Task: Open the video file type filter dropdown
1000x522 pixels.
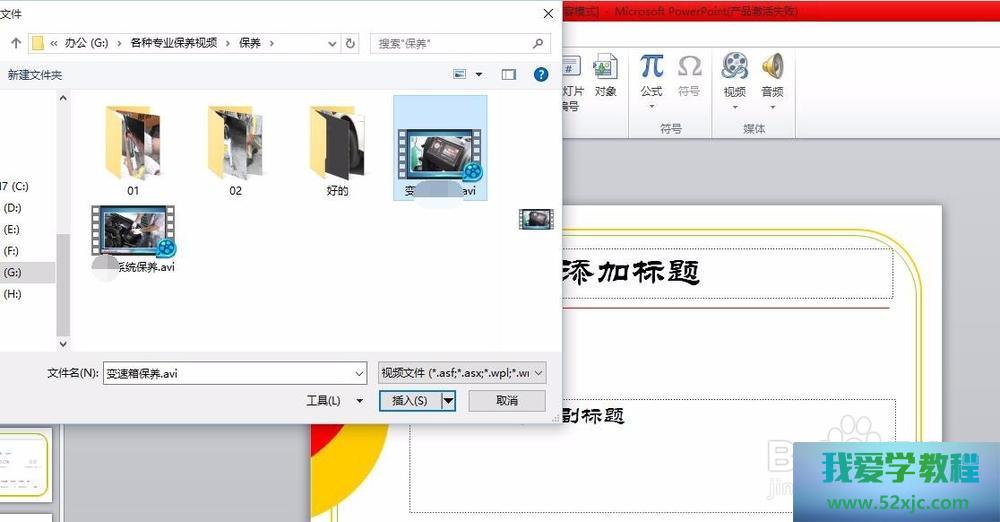Action: click(x=462, y=373)
